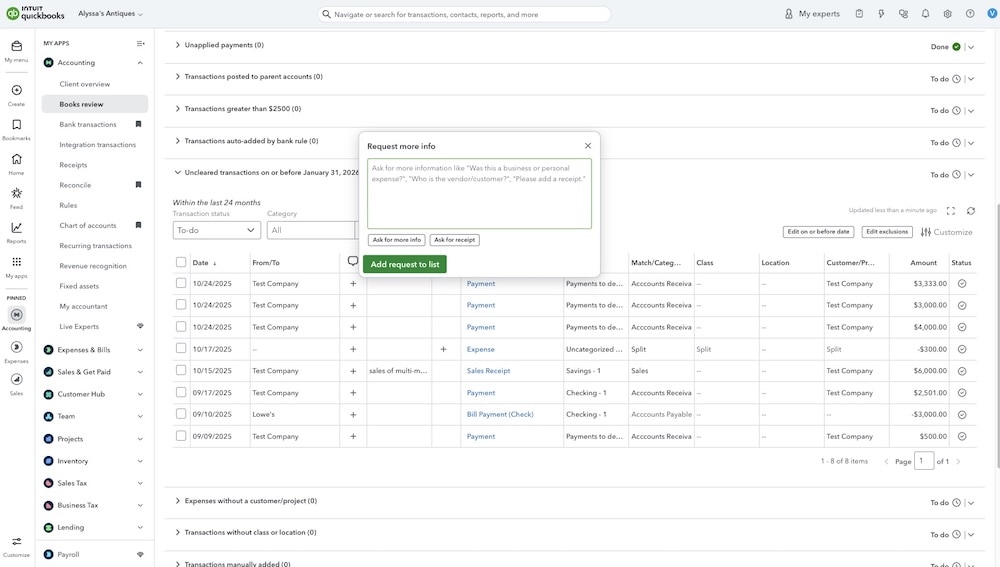Select pinned Sales icon in rail
Image resolution: width=1000 pixels, height=567 pixels.
click(17, 379)
